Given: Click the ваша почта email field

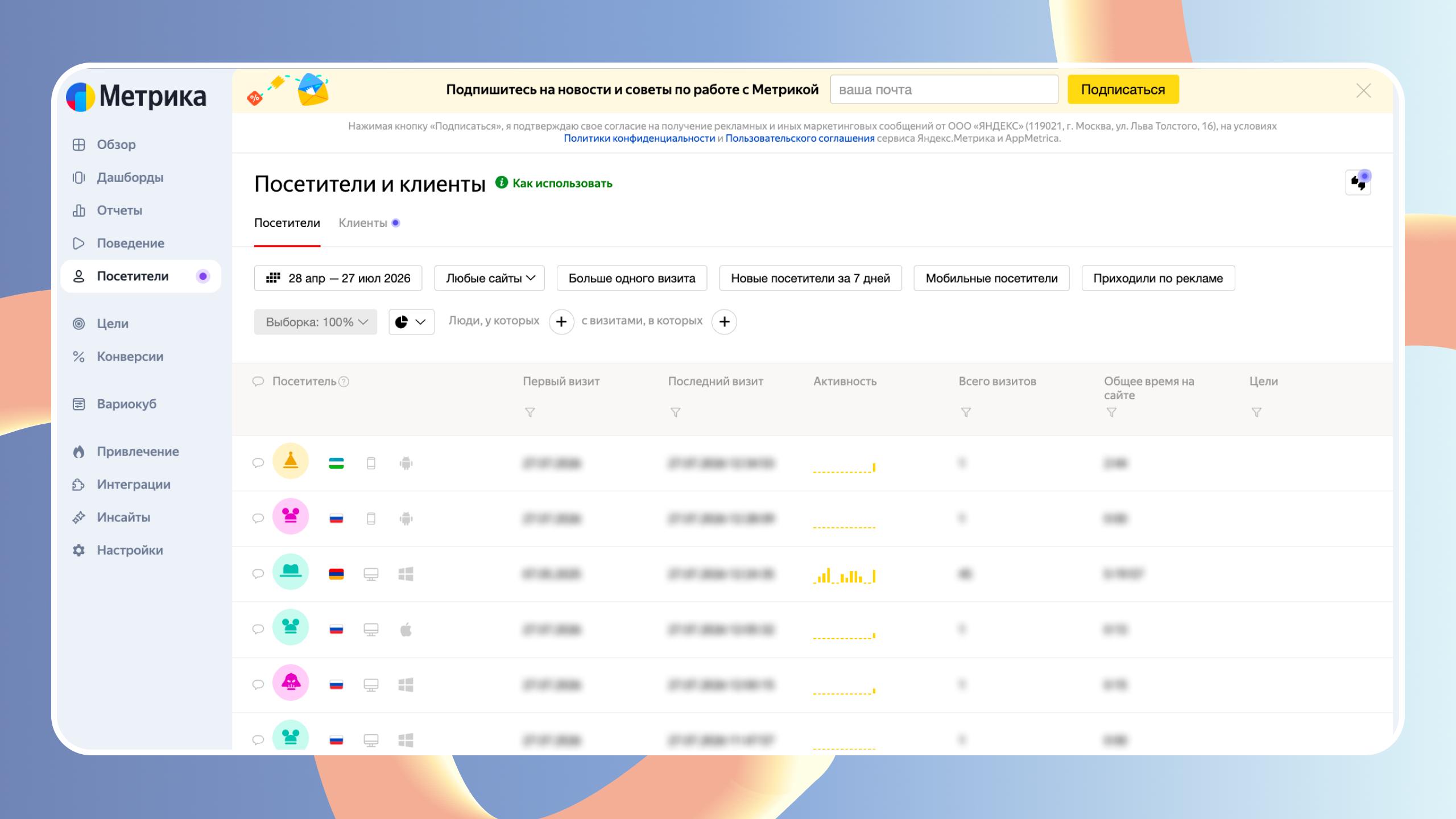Looking at the screenshot, I should pyautogui.click(x=944, y=89).
